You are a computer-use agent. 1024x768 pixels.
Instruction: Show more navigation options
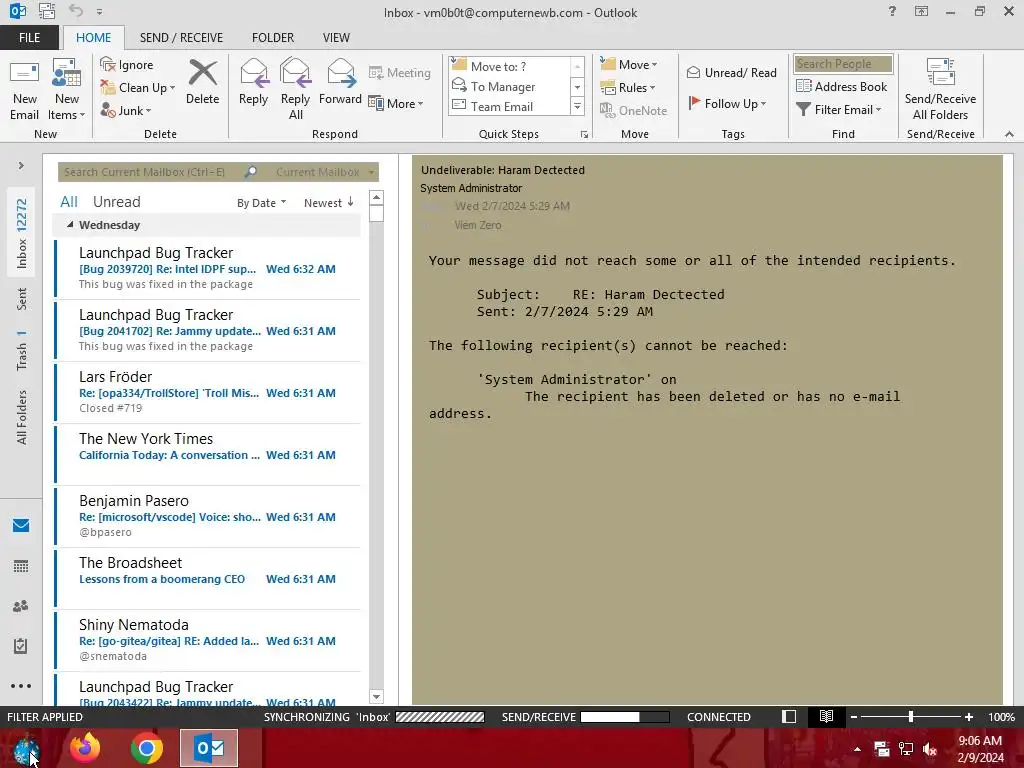[x=21, y=686]
